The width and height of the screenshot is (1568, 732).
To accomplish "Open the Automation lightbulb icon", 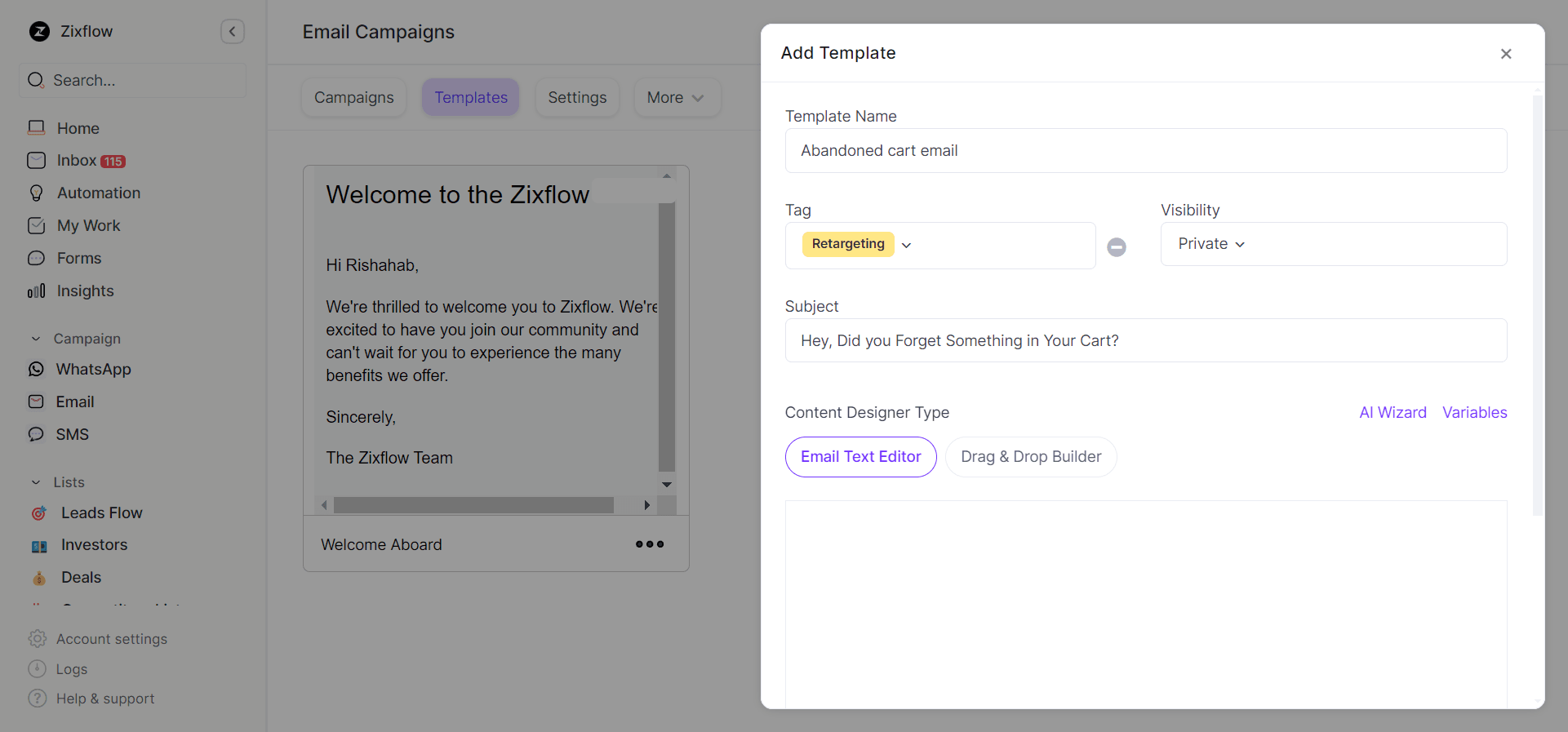I will [x=37, y=193].
